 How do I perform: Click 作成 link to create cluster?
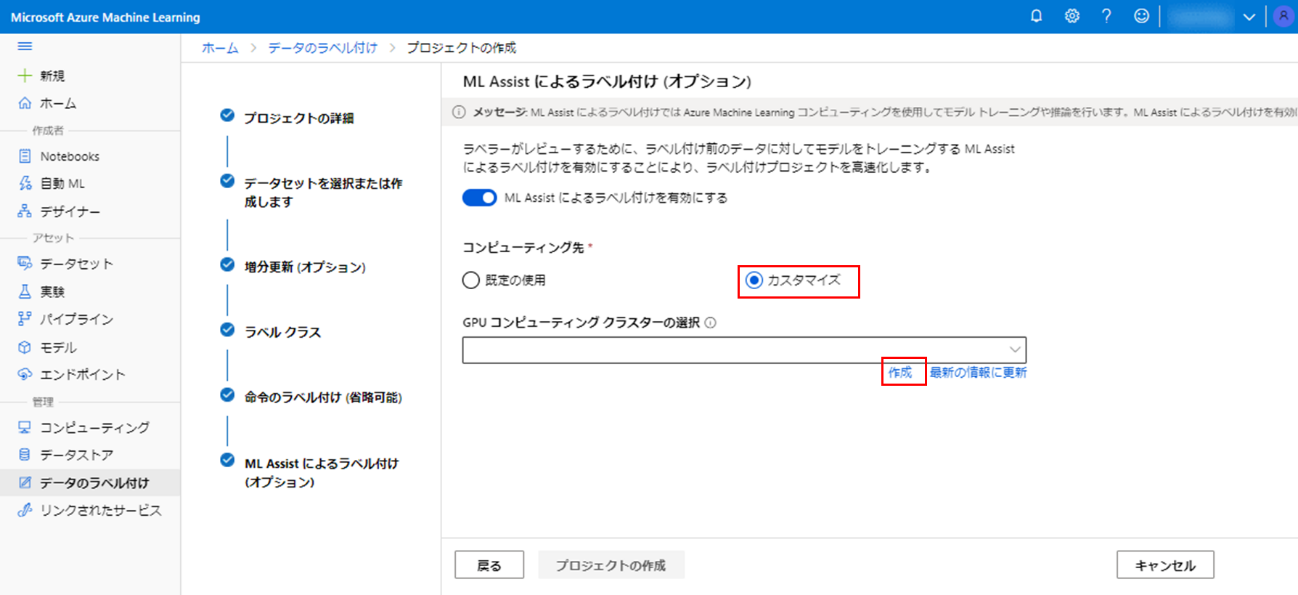900,372
